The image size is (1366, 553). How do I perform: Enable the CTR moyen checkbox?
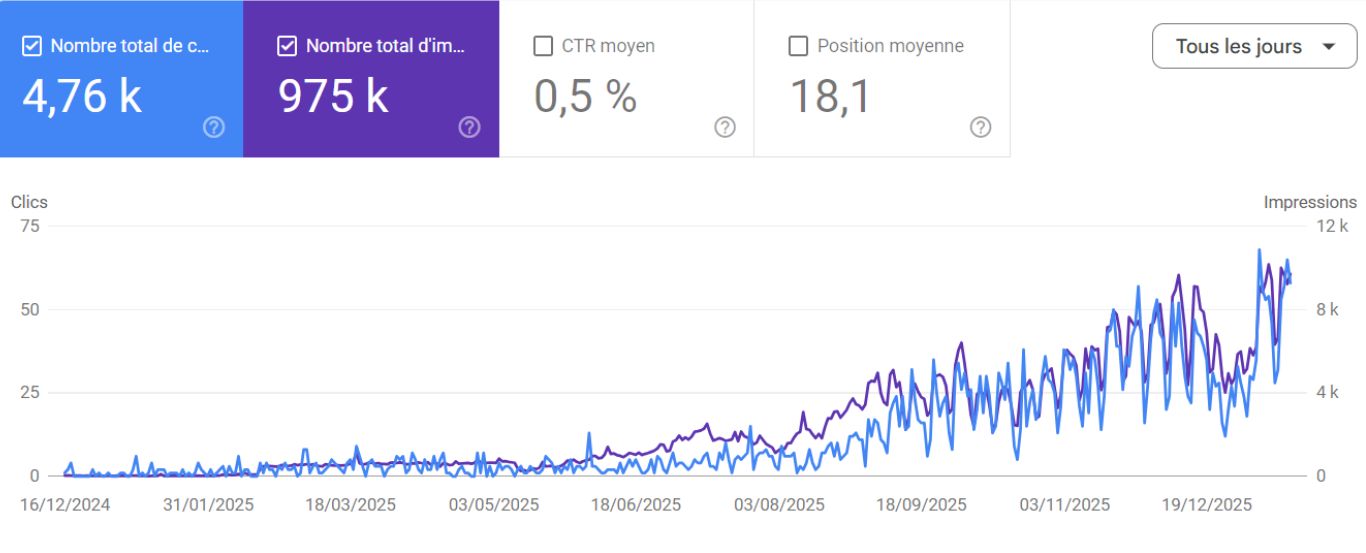pyautogui.click(x=544, y=46)
